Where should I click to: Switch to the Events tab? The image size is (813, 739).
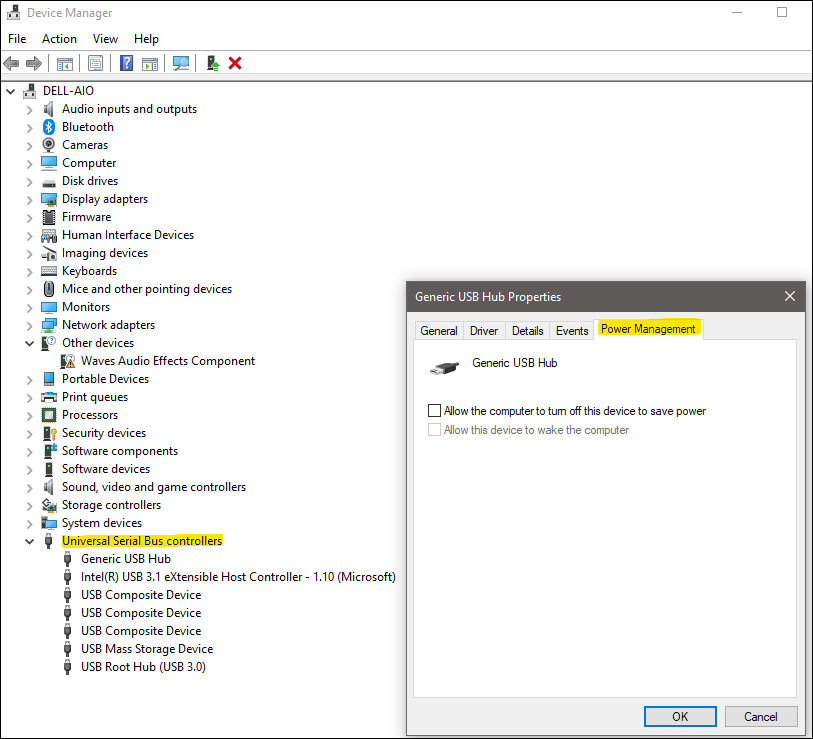coord(572,331)
